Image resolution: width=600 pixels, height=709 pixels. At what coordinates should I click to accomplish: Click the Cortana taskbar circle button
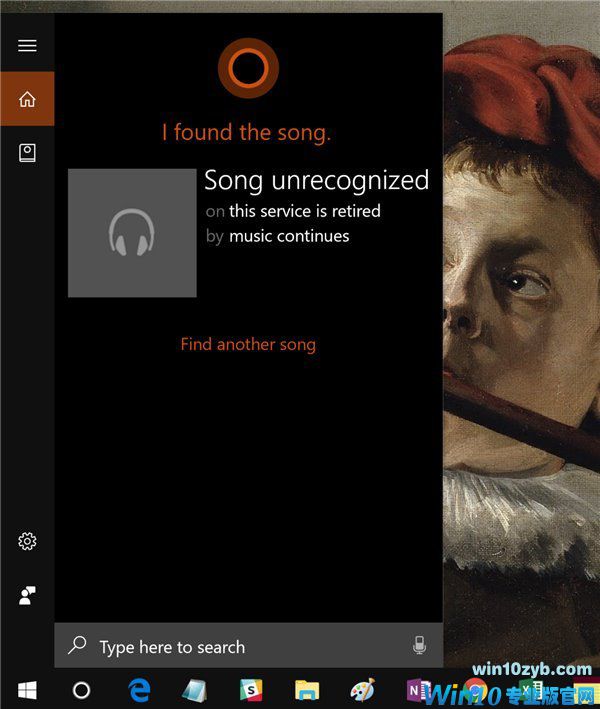coord(81,690)
